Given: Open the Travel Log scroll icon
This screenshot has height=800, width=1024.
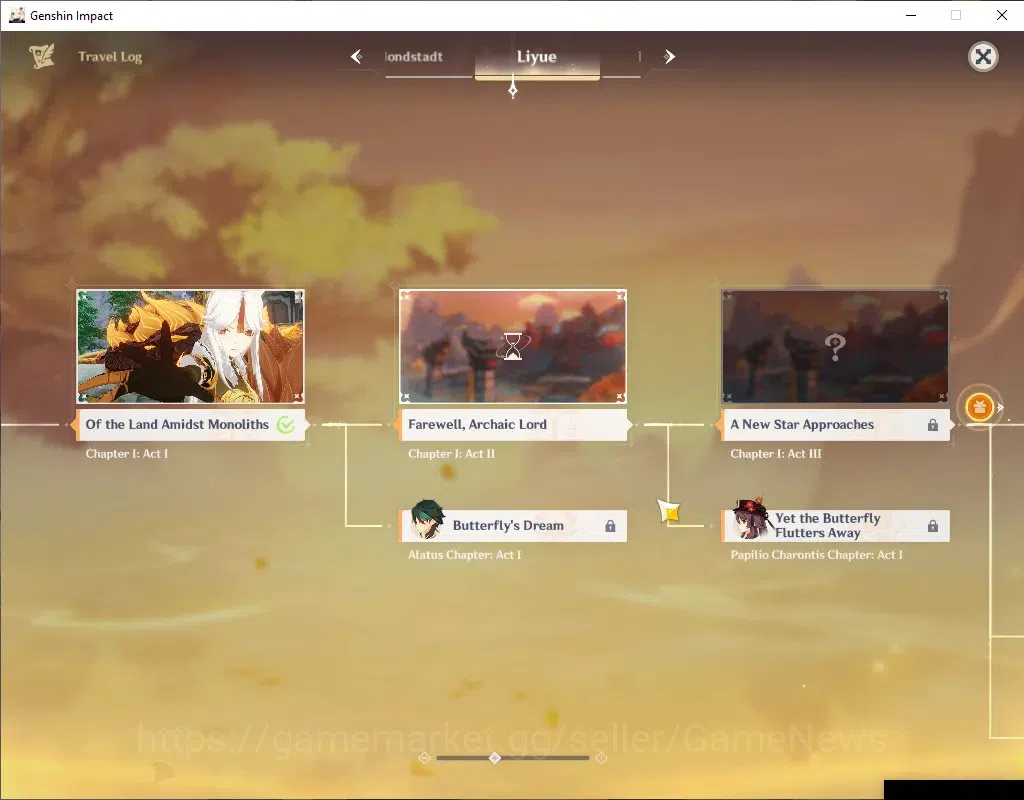Looking at the screenshot, I should (x=42, y=56).
